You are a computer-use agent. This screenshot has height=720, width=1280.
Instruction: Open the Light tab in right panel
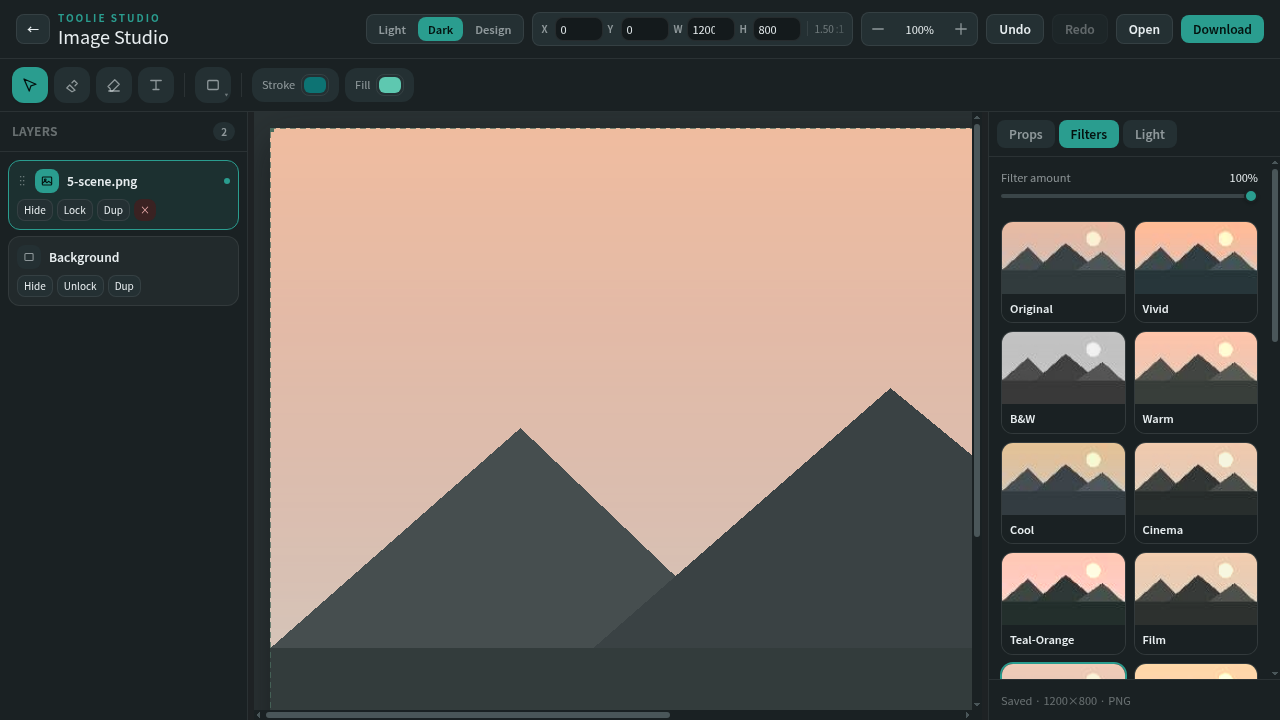click(1150, 134)
